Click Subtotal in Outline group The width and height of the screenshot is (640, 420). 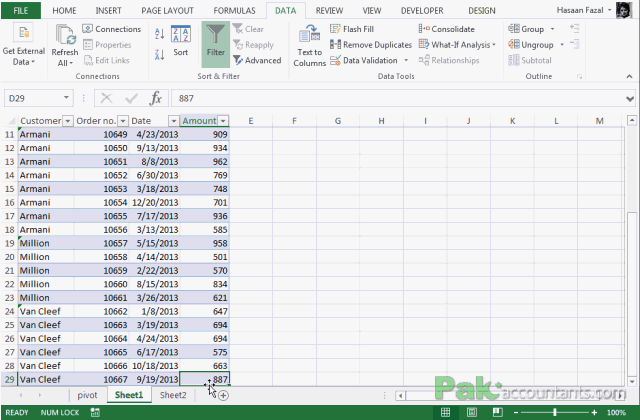point(530,60)
